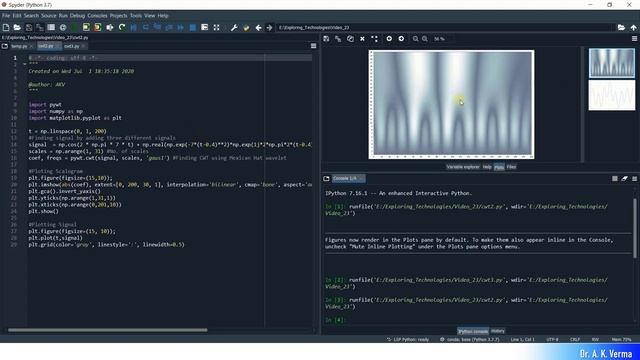Screen dimensions: 640x360
Task: Open the PYTHONPATH manager icon
Action: click(246, 27)
